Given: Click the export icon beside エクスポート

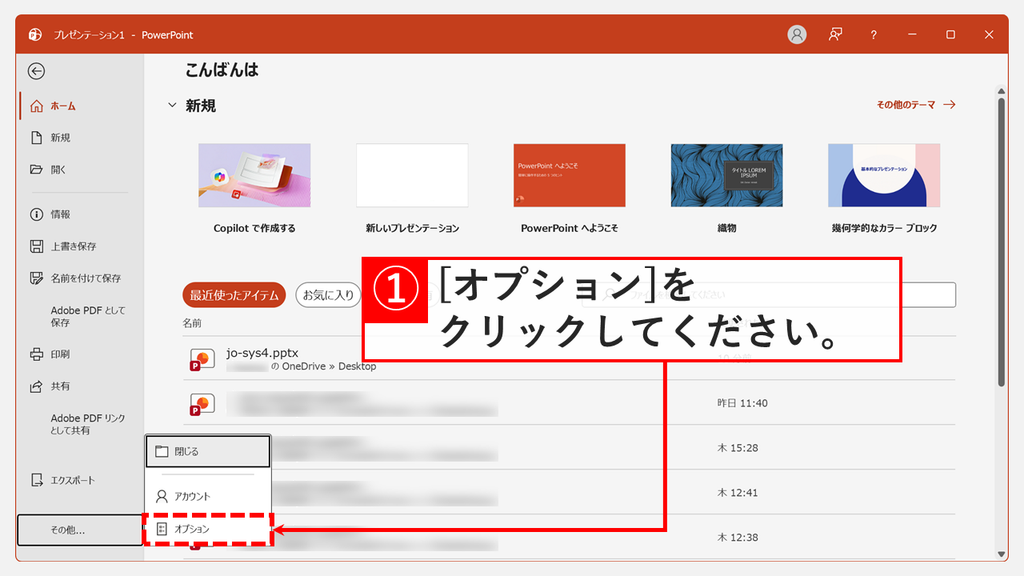Looking at the screenshot, I should 37,480.
